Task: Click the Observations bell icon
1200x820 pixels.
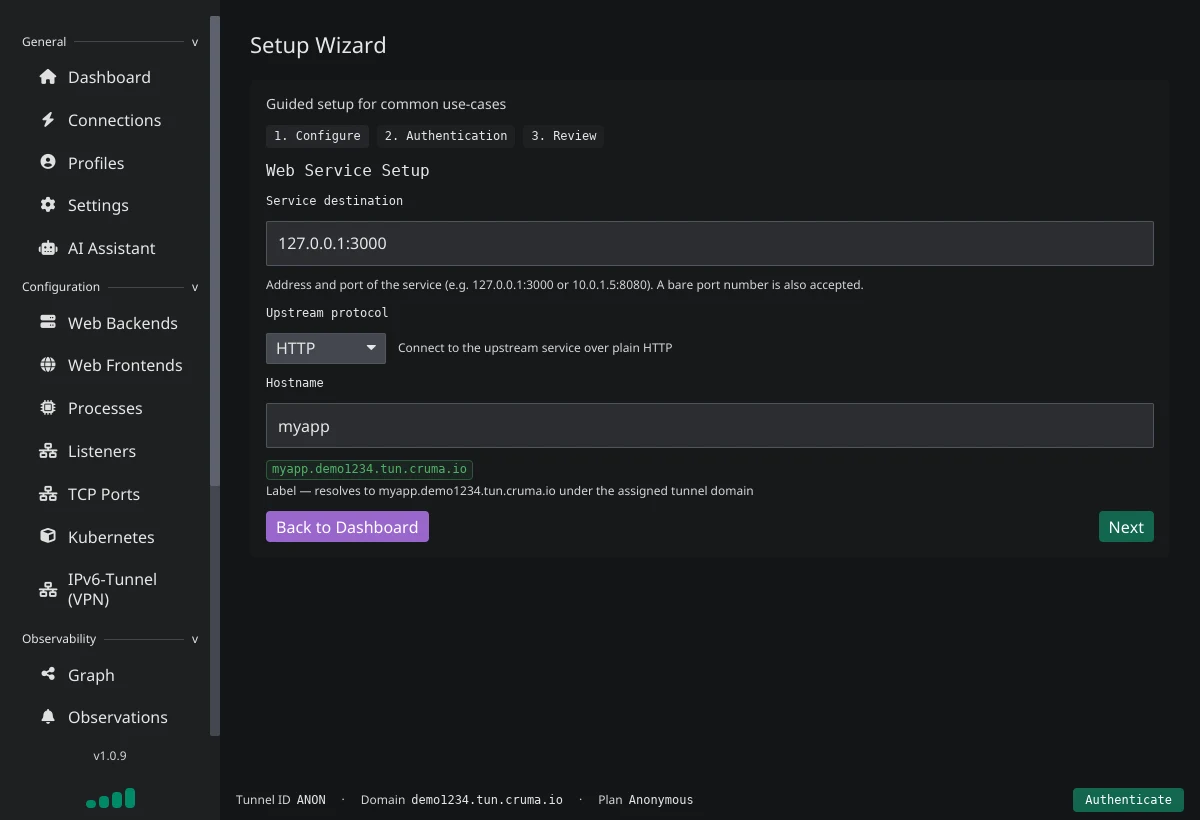Action: coord(48,716)
